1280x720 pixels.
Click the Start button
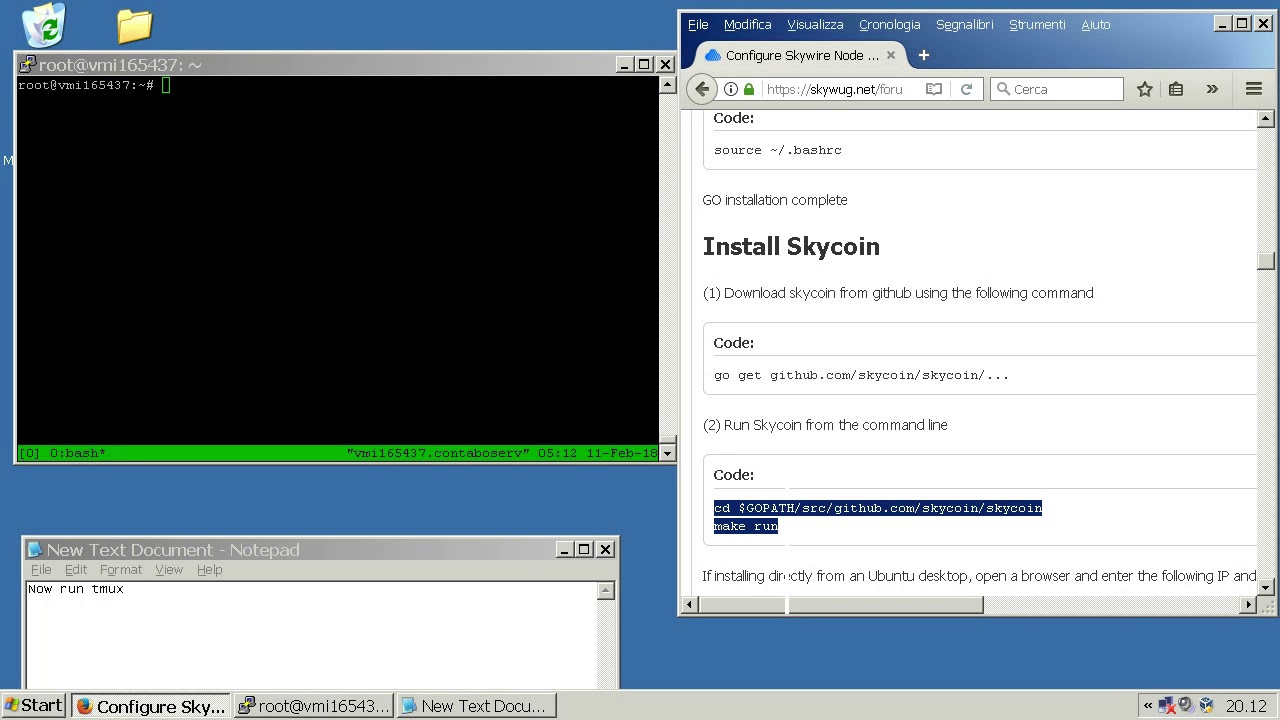coord(33,706)
